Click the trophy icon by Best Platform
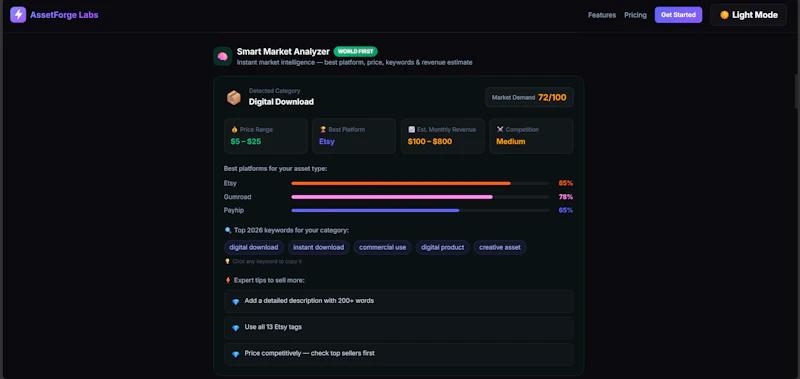 [322, 130]
